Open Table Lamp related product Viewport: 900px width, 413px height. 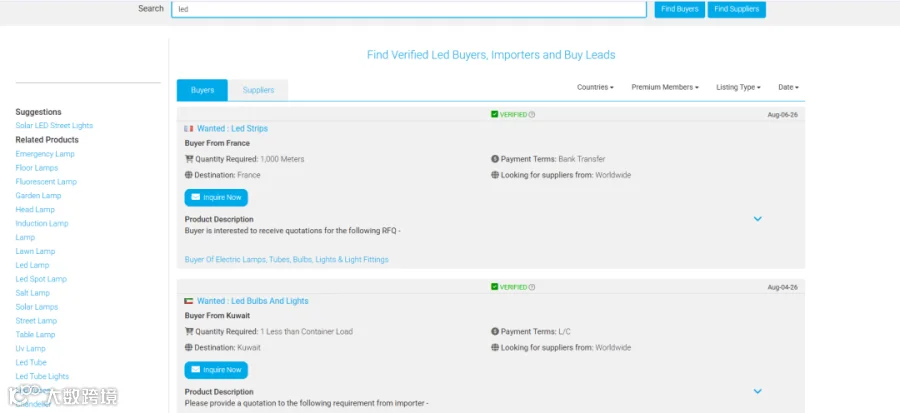[x=36, y=334]
